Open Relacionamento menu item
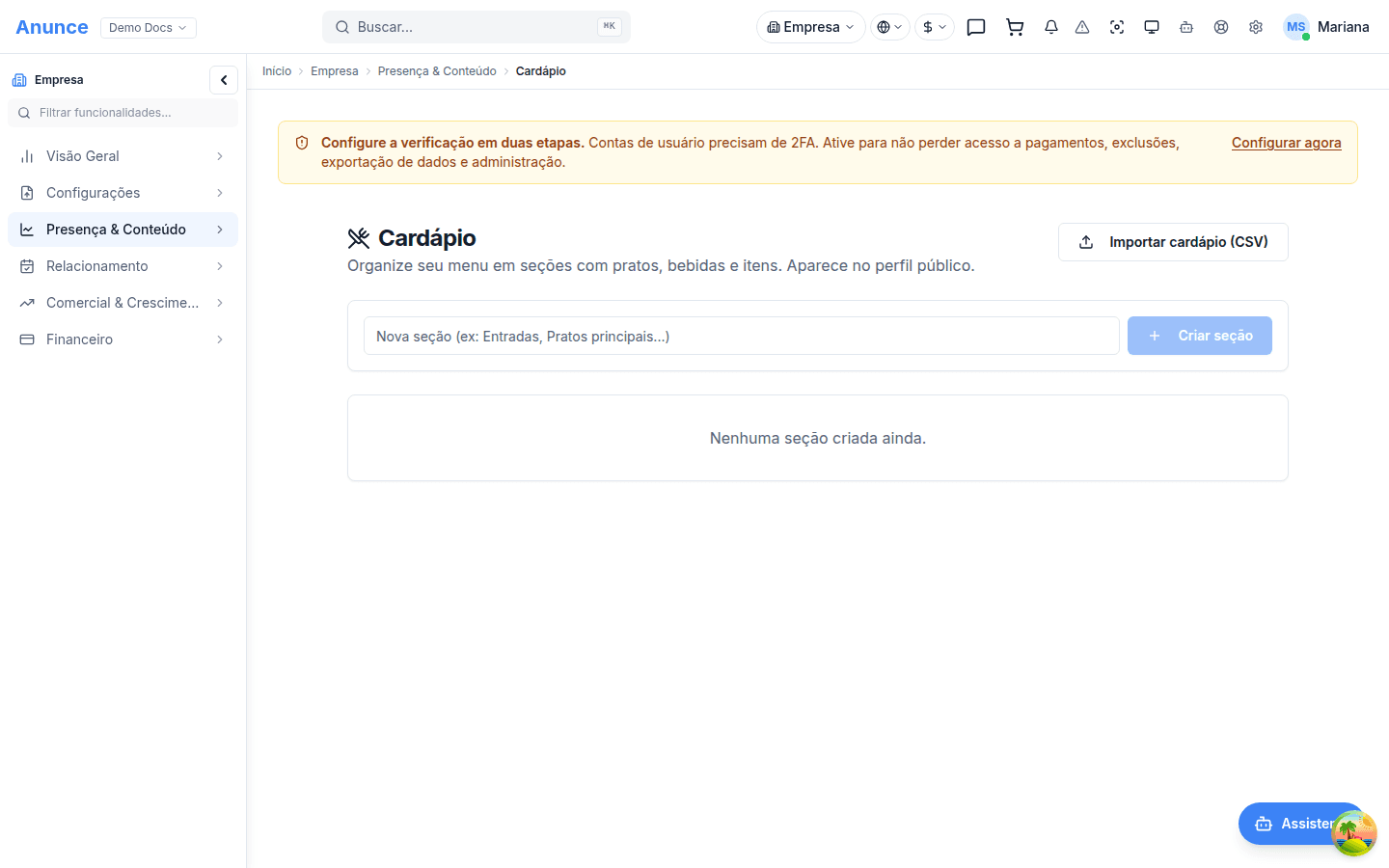Viewport: 1389px width, 868px height. (123, 266)
